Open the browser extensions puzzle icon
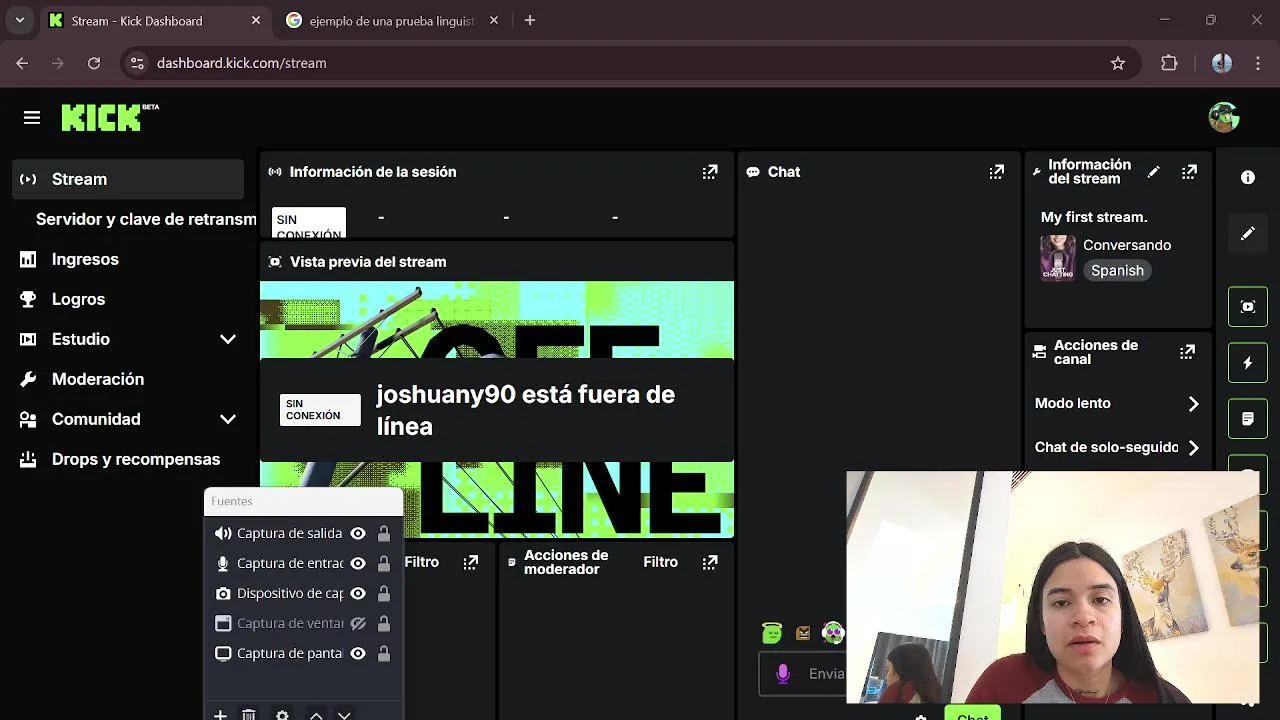Viewport: 1280px width, 720px height. [1169, 63]
